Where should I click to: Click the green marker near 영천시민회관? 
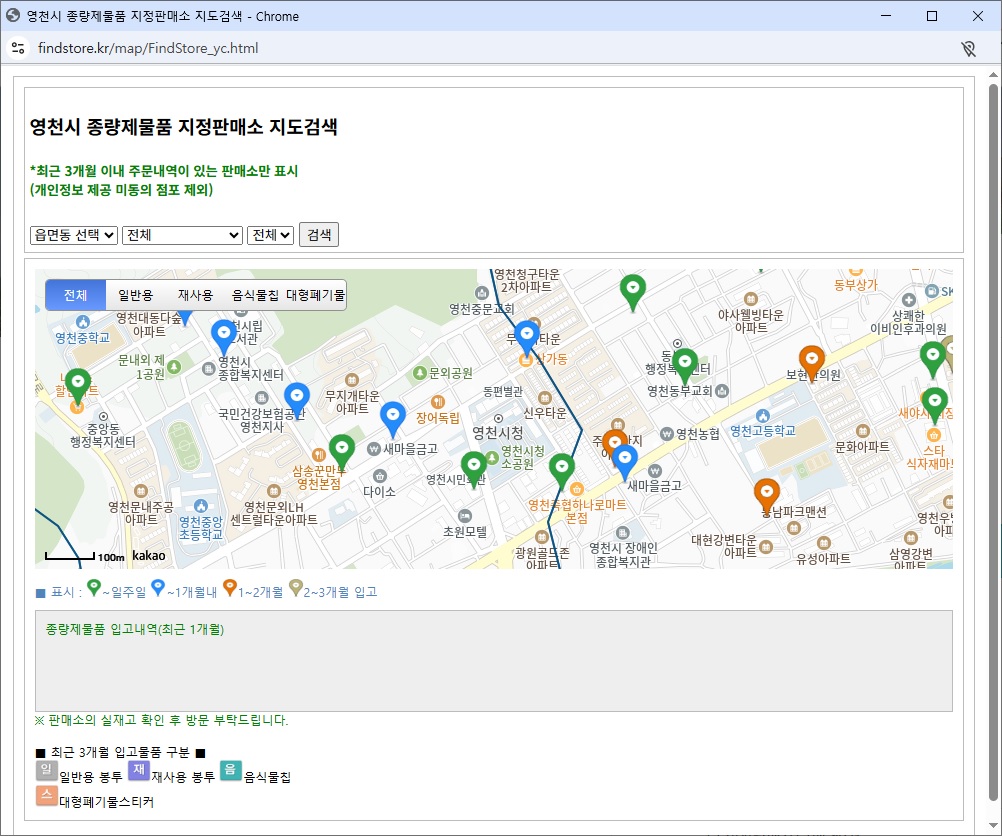474,465
